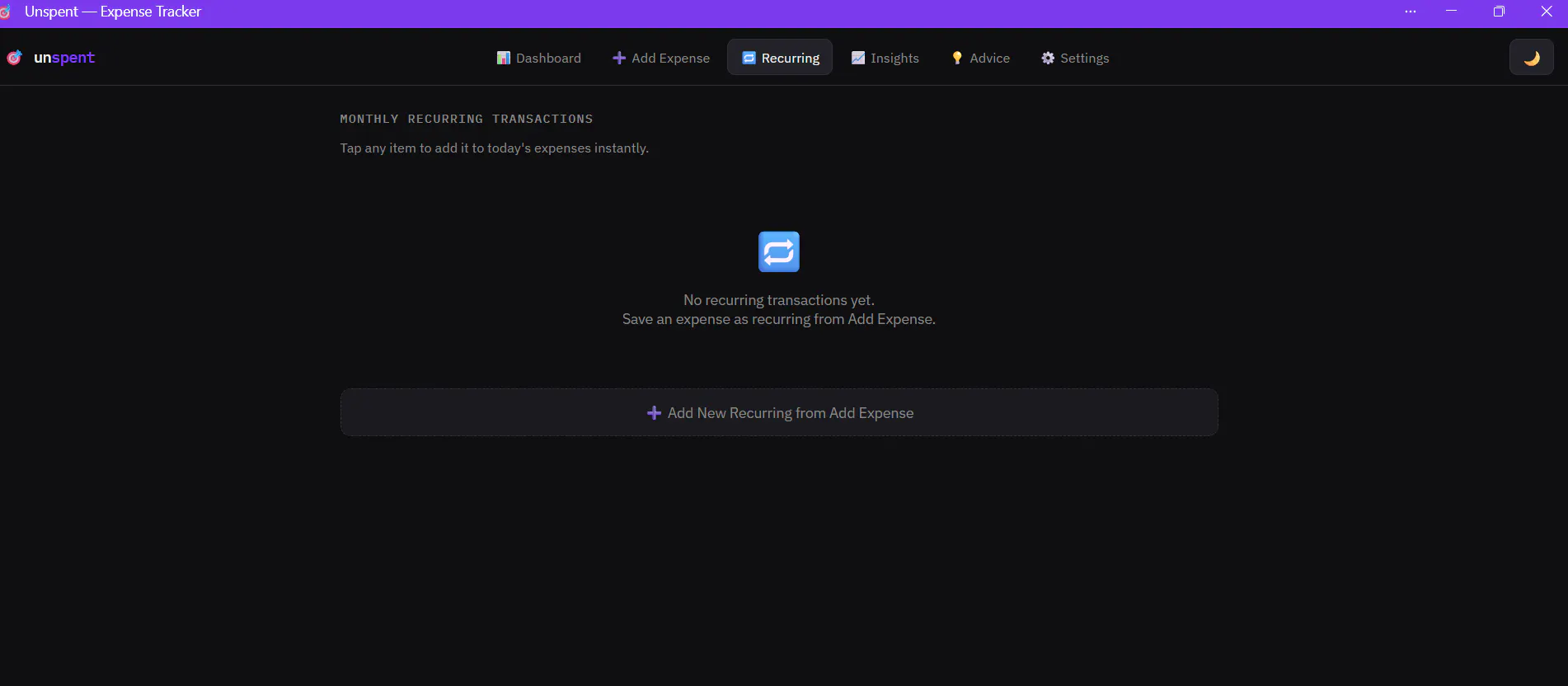1568x686 pixels.
Task: Click the 'MONTHLY RECURRING TRANSACTIONS' heading
Action: click(x=467, y=119)
